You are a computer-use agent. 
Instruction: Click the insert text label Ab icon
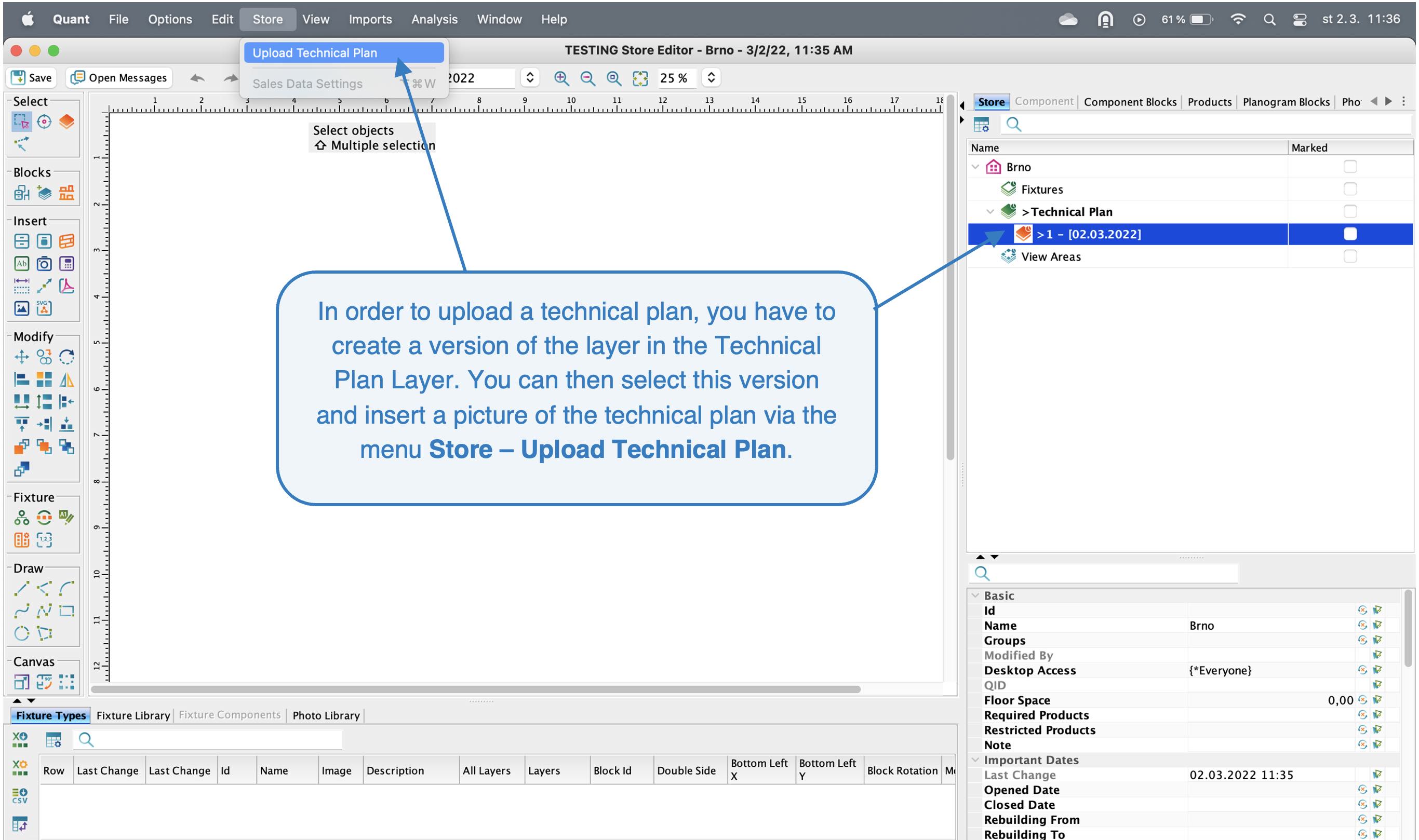pyautogui.click(x=21, y=264)
